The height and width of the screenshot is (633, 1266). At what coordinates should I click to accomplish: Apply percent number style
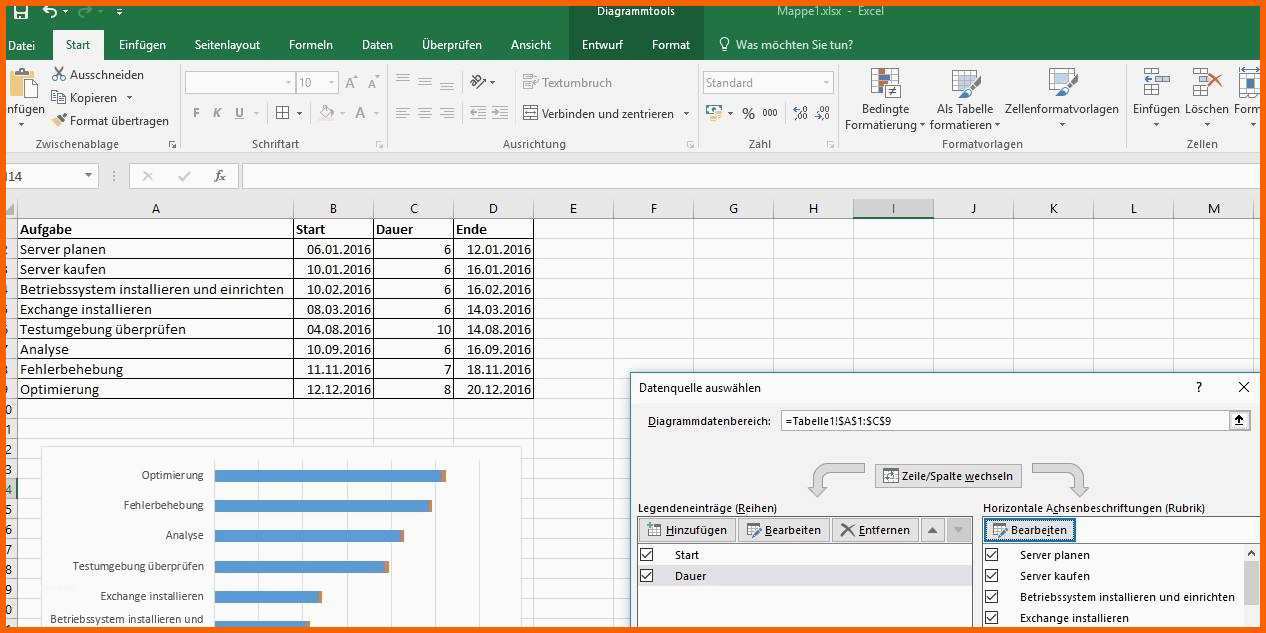coord(748,114)
